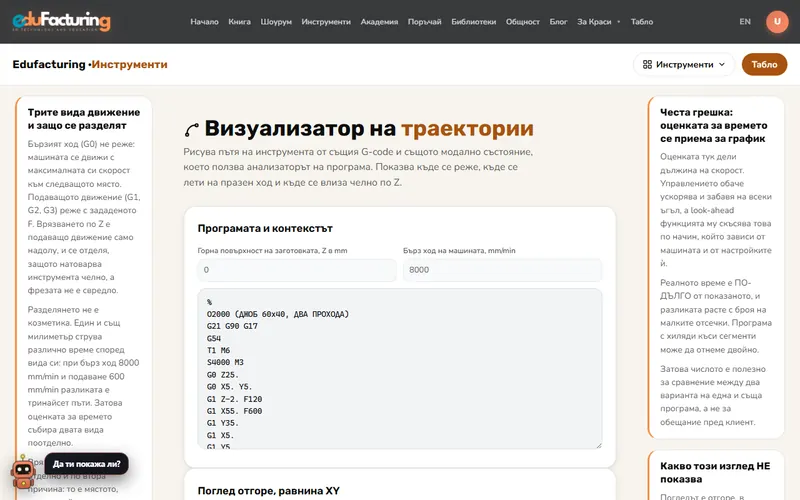Click inside the G-code program textarea
The image size is (800, 500).
[x=399, y=369]
